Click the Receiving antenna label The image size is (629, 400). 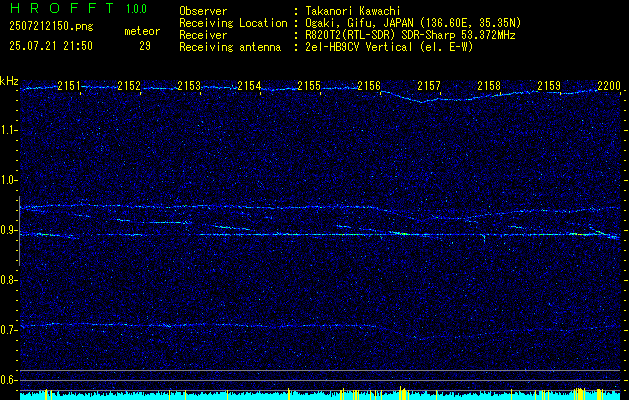coord(230,47)
